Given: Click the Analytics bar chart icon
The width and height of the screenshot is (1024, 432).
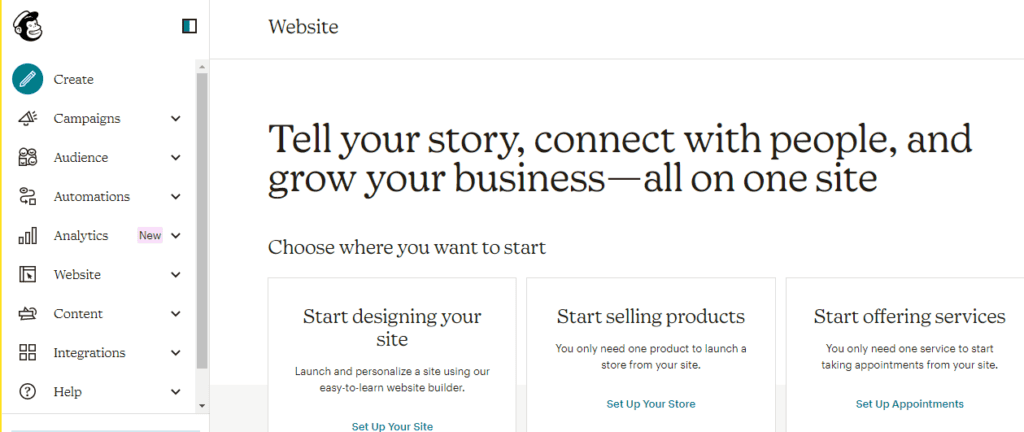Looking at the screenshot, I should point(27,236).
